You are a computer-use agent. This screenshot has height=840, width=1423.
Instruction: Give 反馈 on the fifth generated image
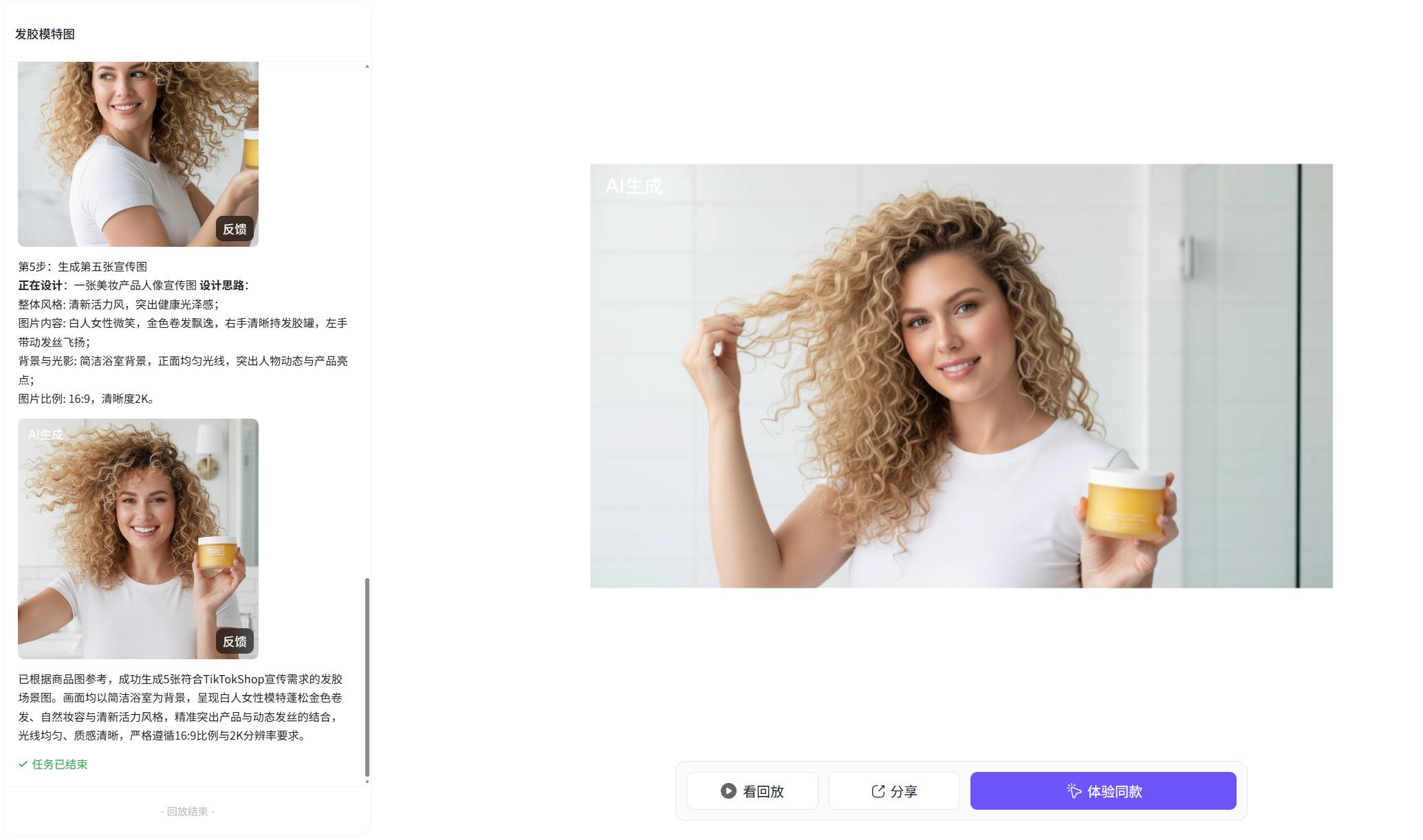(235, 641)
